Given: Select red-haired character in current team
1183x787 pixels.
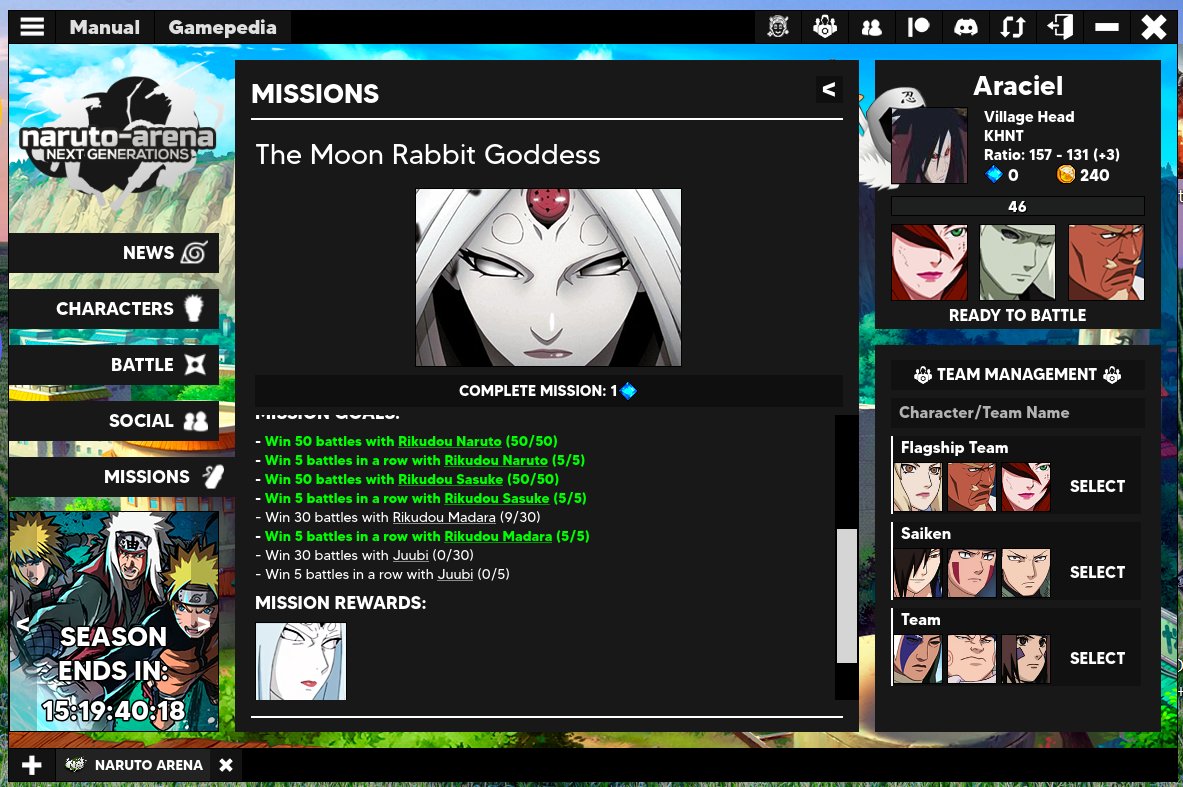Looking at the screenshot, I should point(929,263).
